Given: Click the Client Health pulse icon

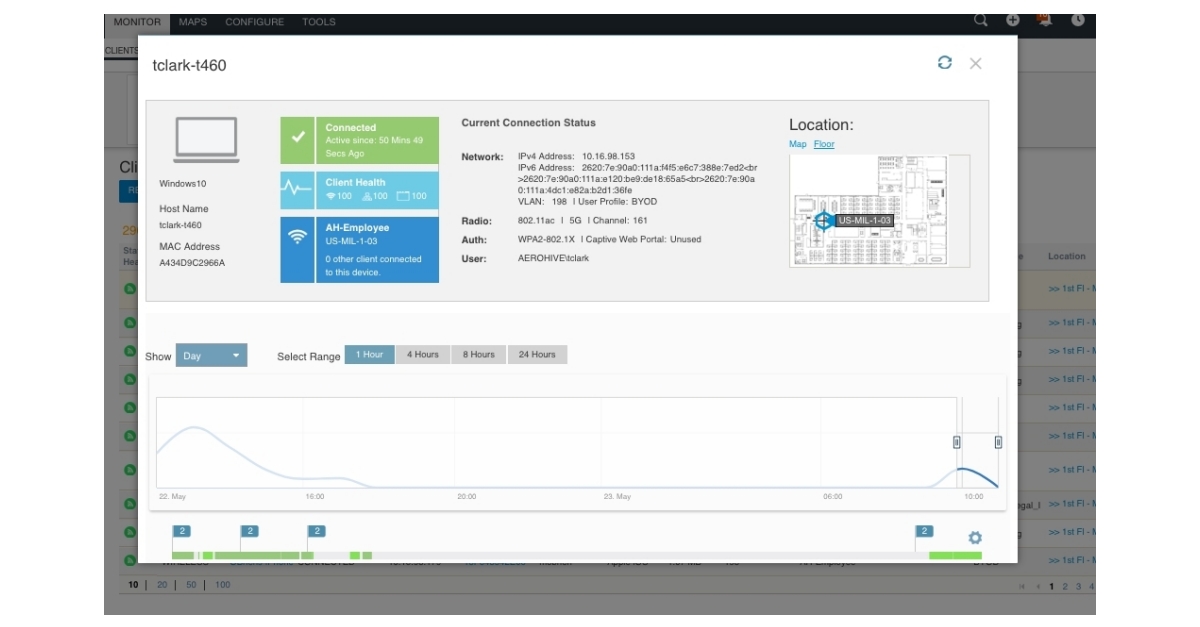Looking at the screenshot, I should pos(297,188).
